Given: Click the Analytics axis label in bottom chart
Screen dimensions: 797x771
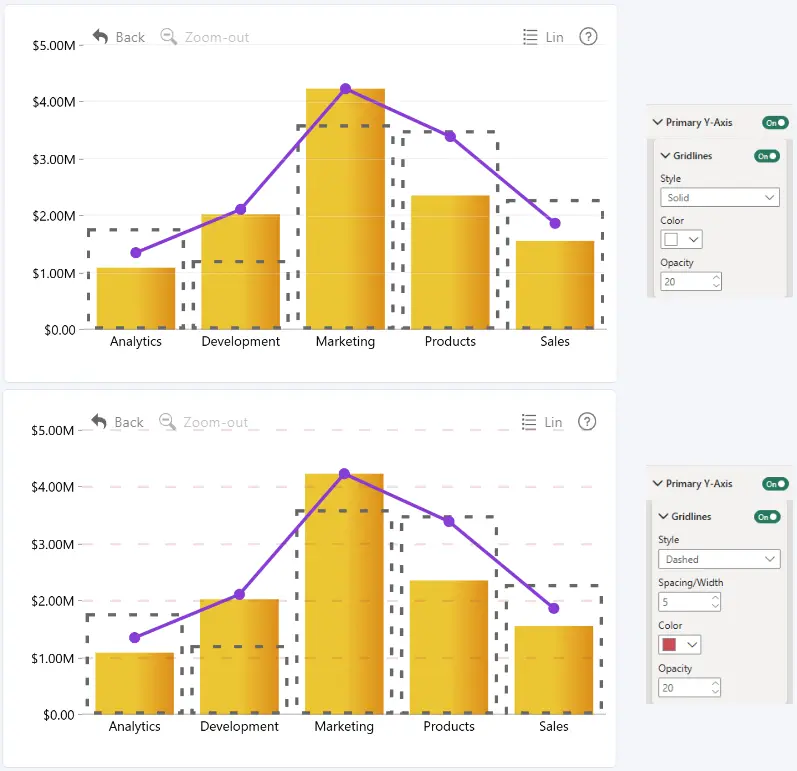Looking at the screenshot, I should 135,726.
